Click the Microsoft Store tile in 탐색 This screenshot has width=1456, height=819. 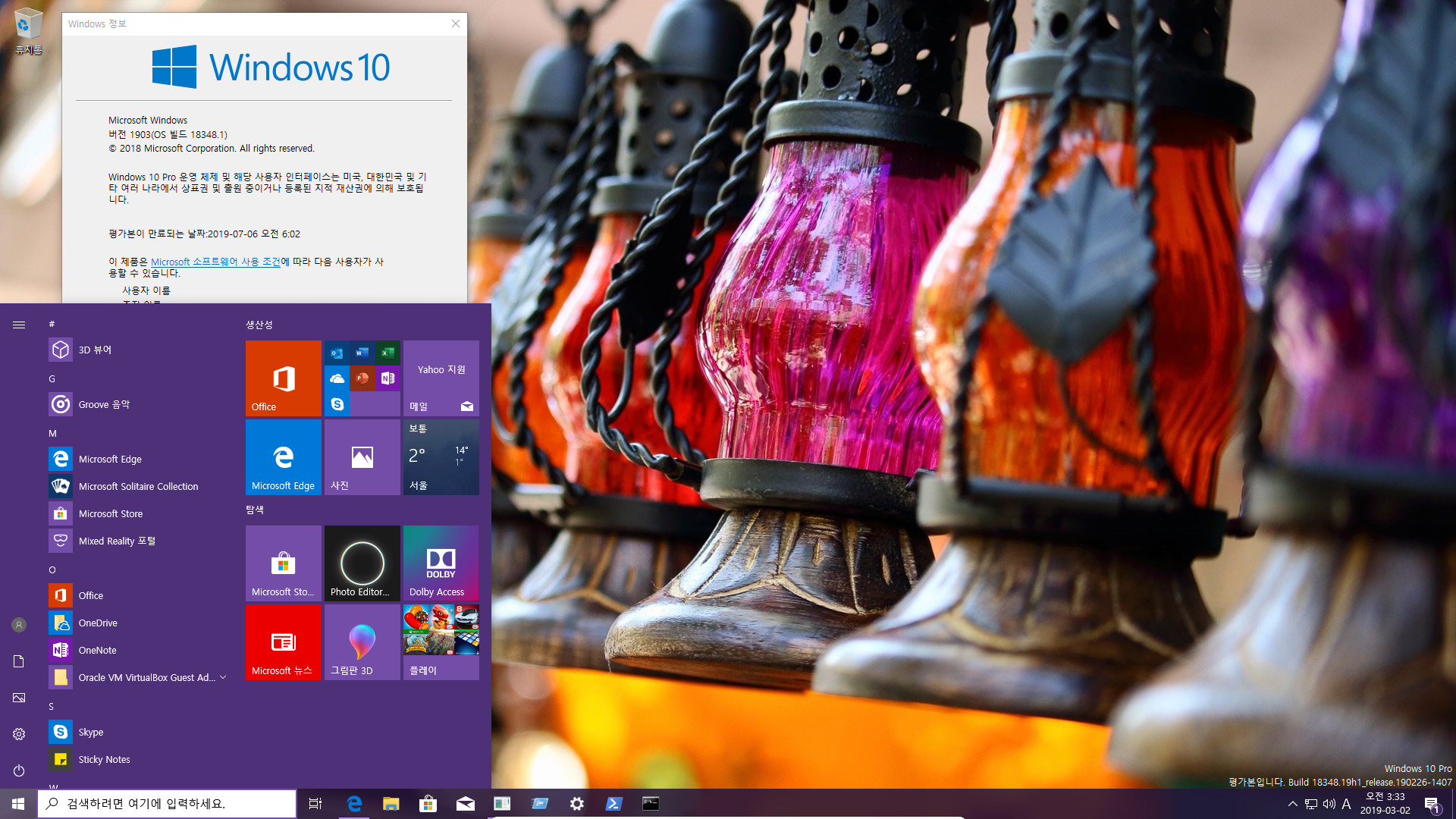[284, 563]
